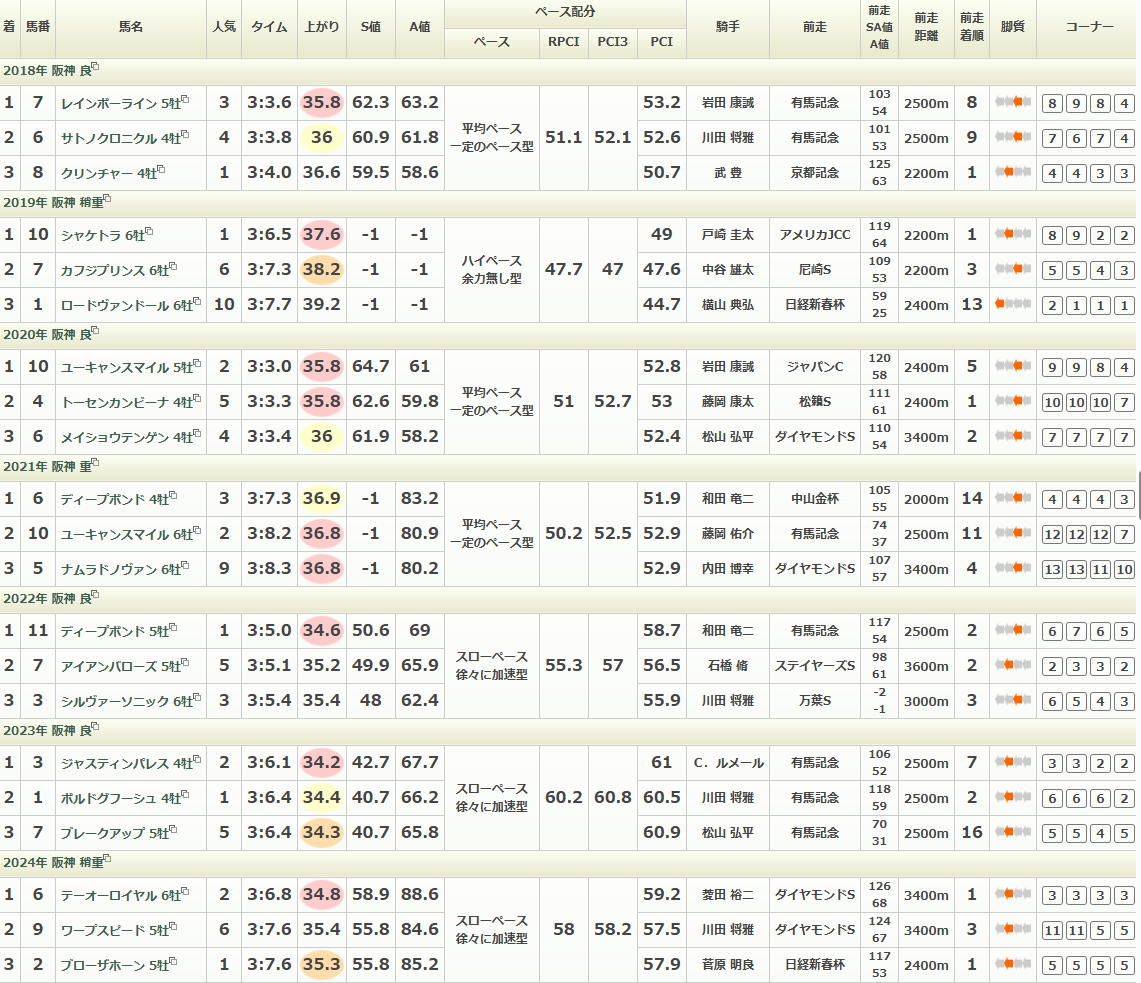Click the 上がり column header

tap(321, 27)
